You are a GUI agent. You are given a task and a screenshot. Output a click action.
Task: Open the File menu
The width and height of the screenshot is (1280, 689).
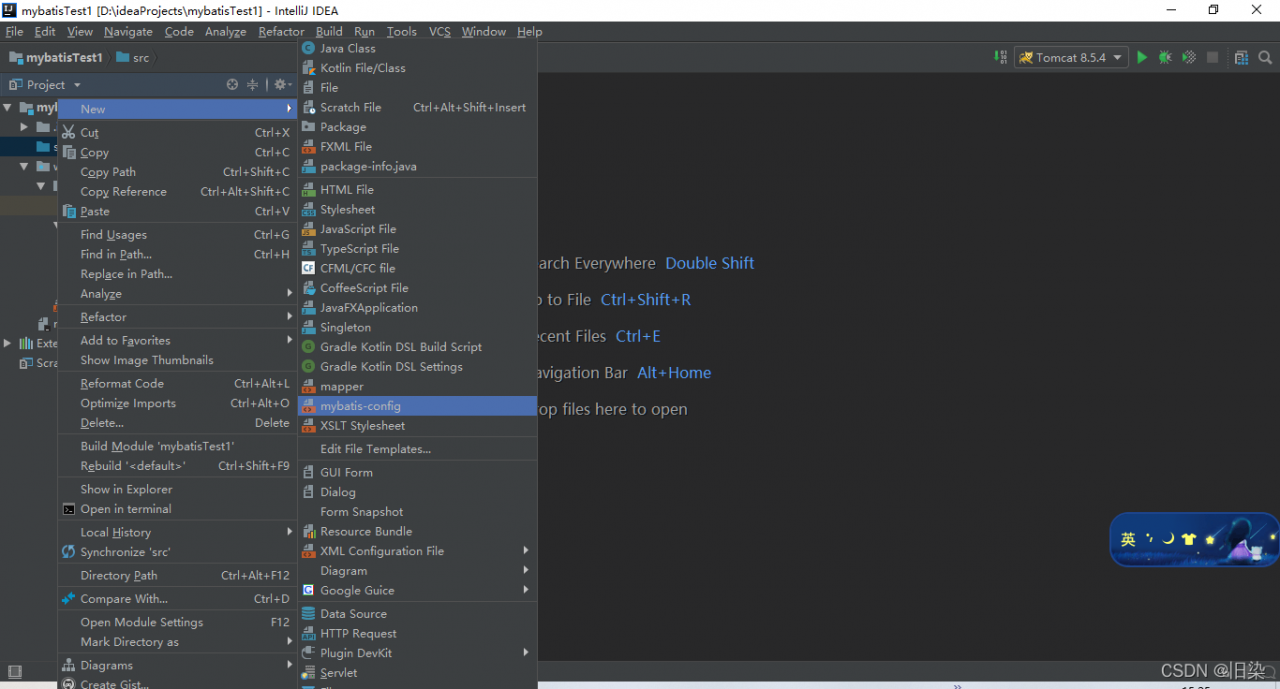coord(14,32)
